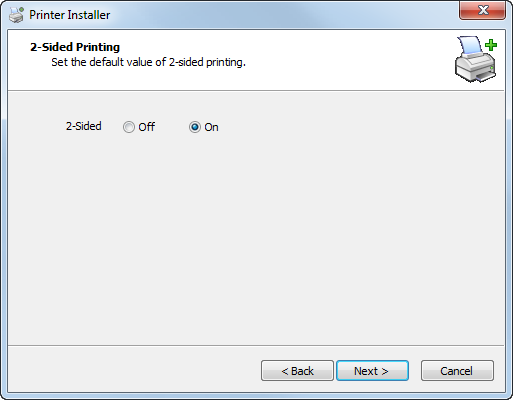The image size is (513, 400).
Task: Click the empty footer area left of Back
Action: pyautogui.click(x=133, y=370)
